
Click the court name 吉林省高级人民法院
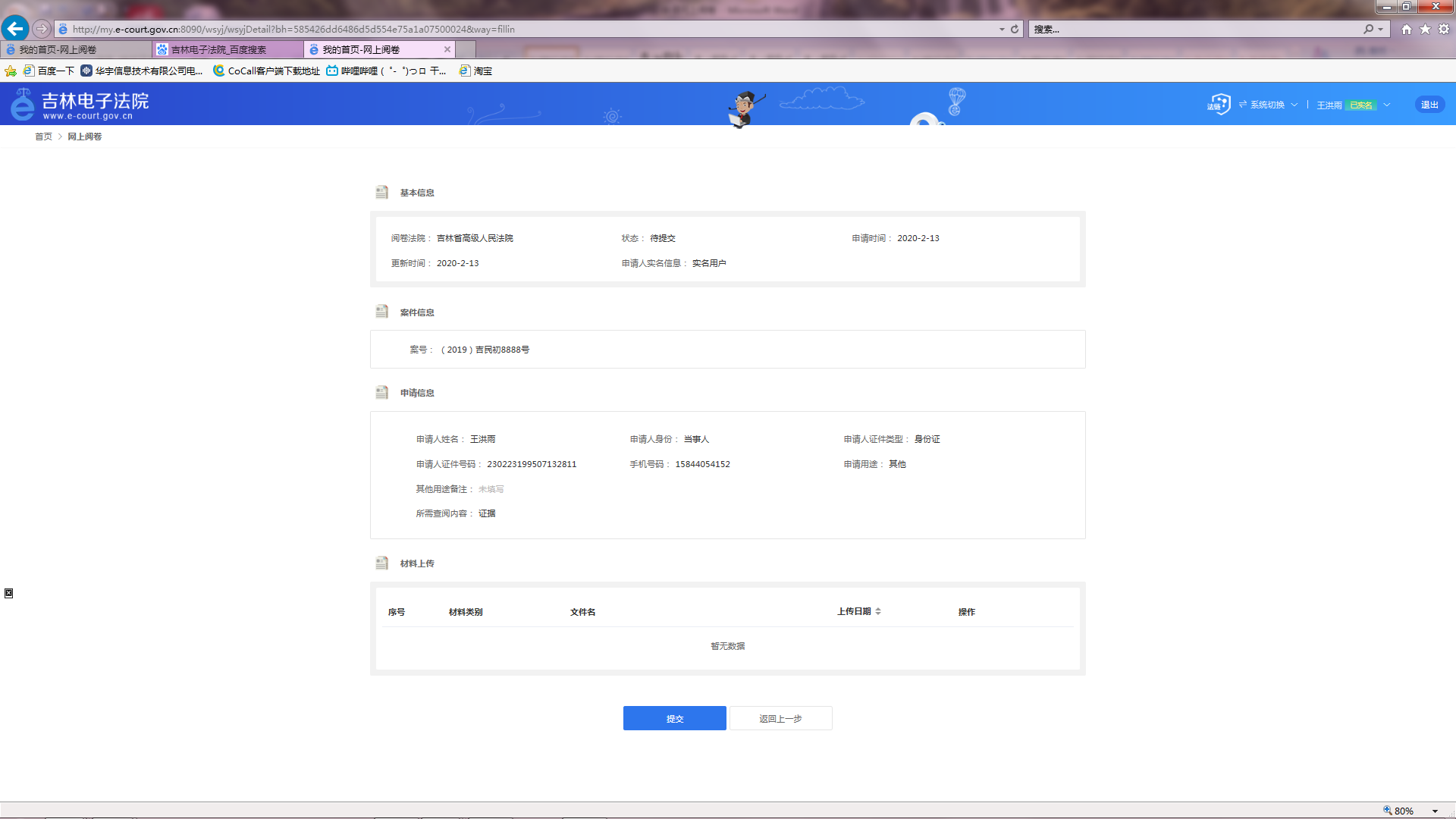point(475,238)
